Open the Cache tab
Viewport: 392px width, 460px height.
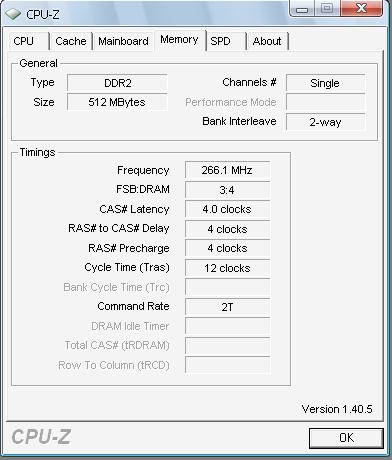pyautogui.click(x=71, y=41)
